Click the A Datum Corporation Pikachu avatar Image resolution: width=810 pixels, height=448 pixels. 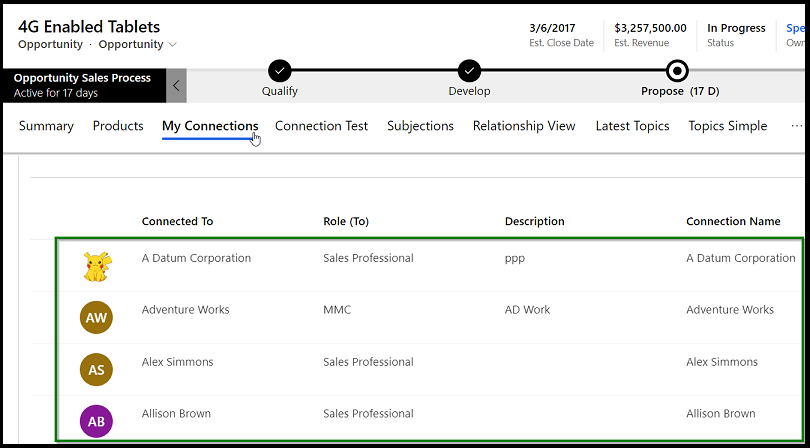97,265
